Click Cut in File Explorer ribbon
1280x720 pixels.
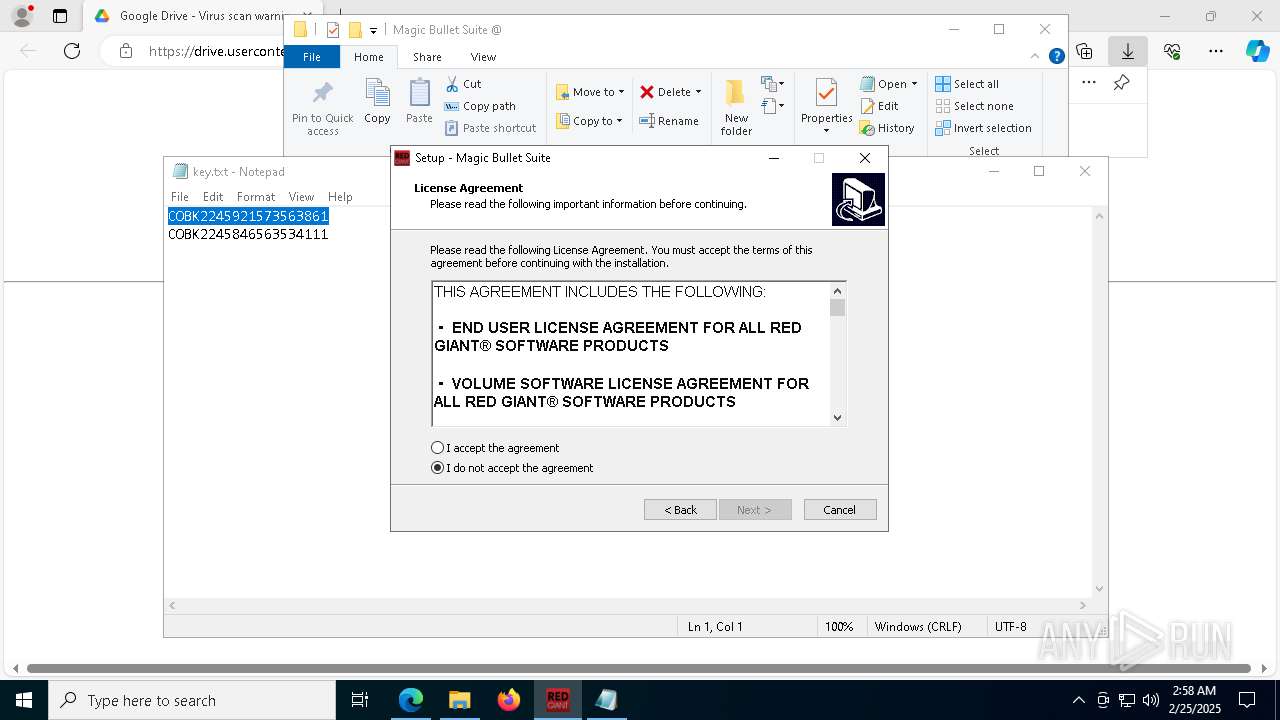463,84
